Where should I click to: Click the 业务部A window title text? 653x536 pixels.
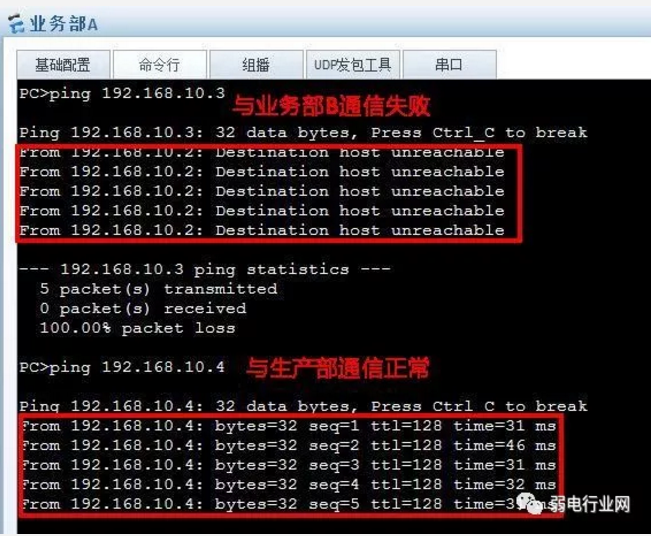click(x=63, y=24)
